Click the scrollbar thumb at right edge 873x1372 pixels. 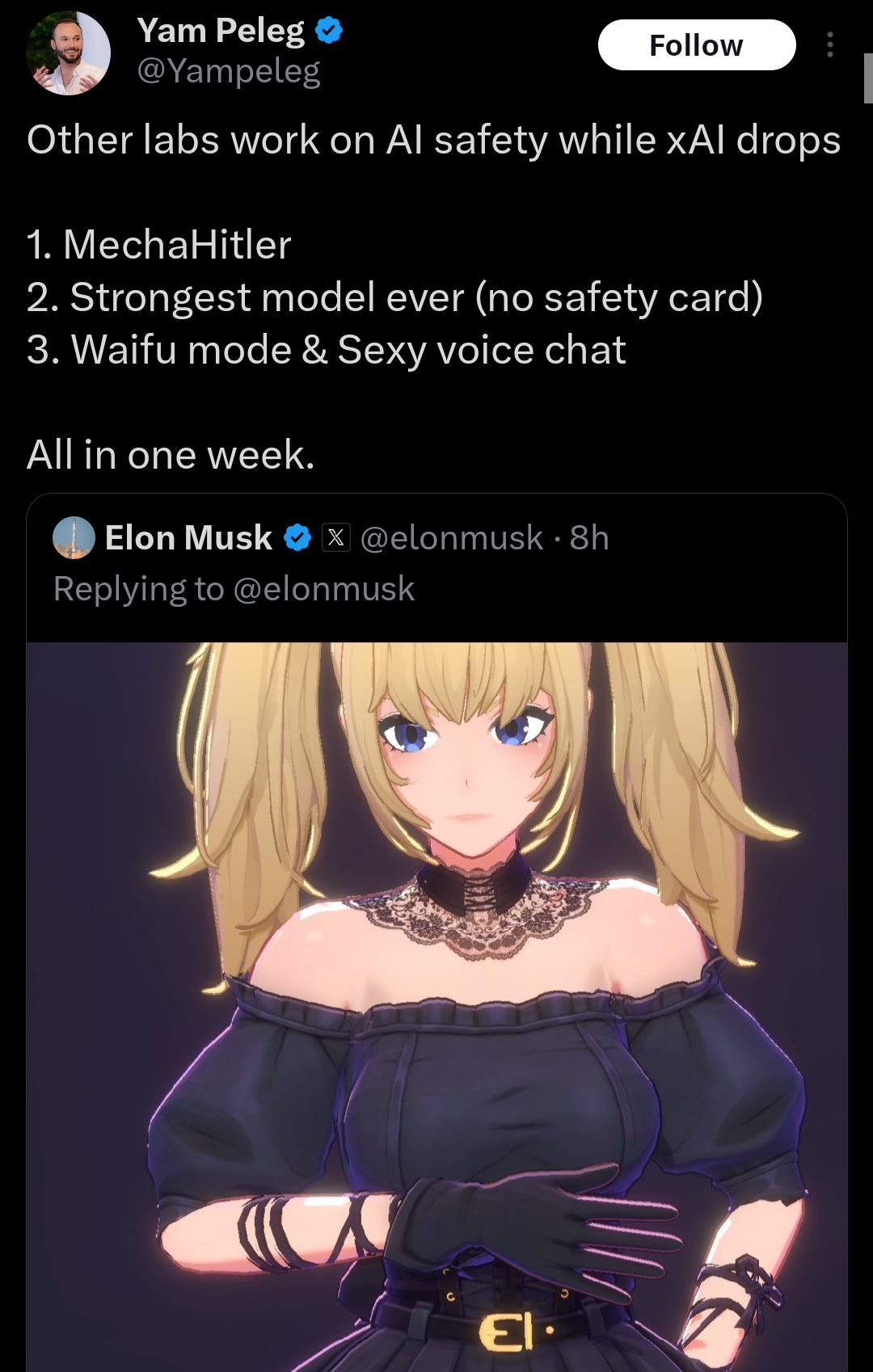(868, 78)
